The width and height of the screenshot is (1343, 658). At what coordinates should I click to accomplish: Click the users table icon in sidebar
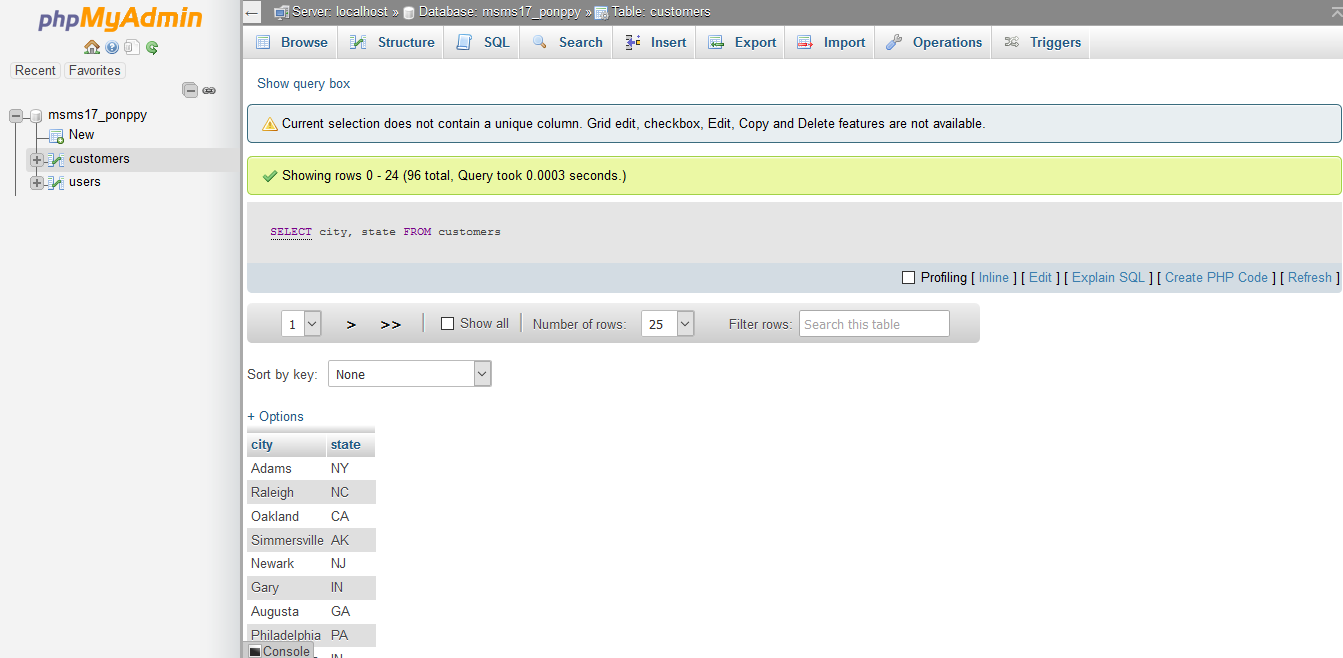coord(56,182)
